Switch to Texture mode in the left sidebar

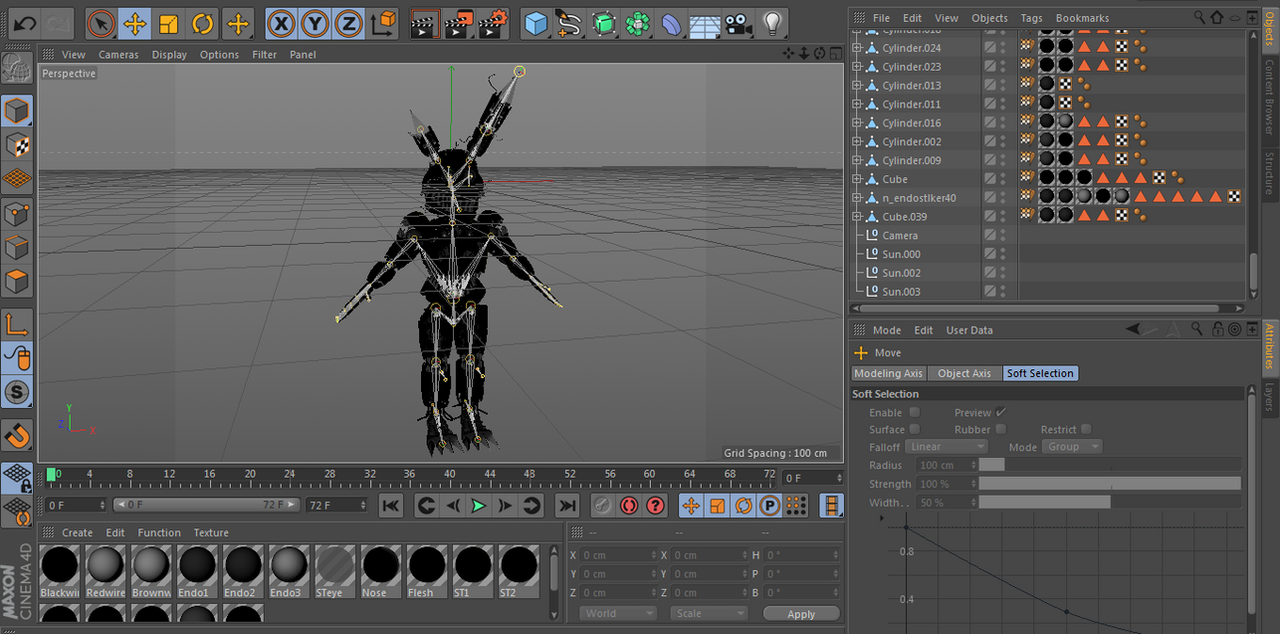tap(17, 145)
